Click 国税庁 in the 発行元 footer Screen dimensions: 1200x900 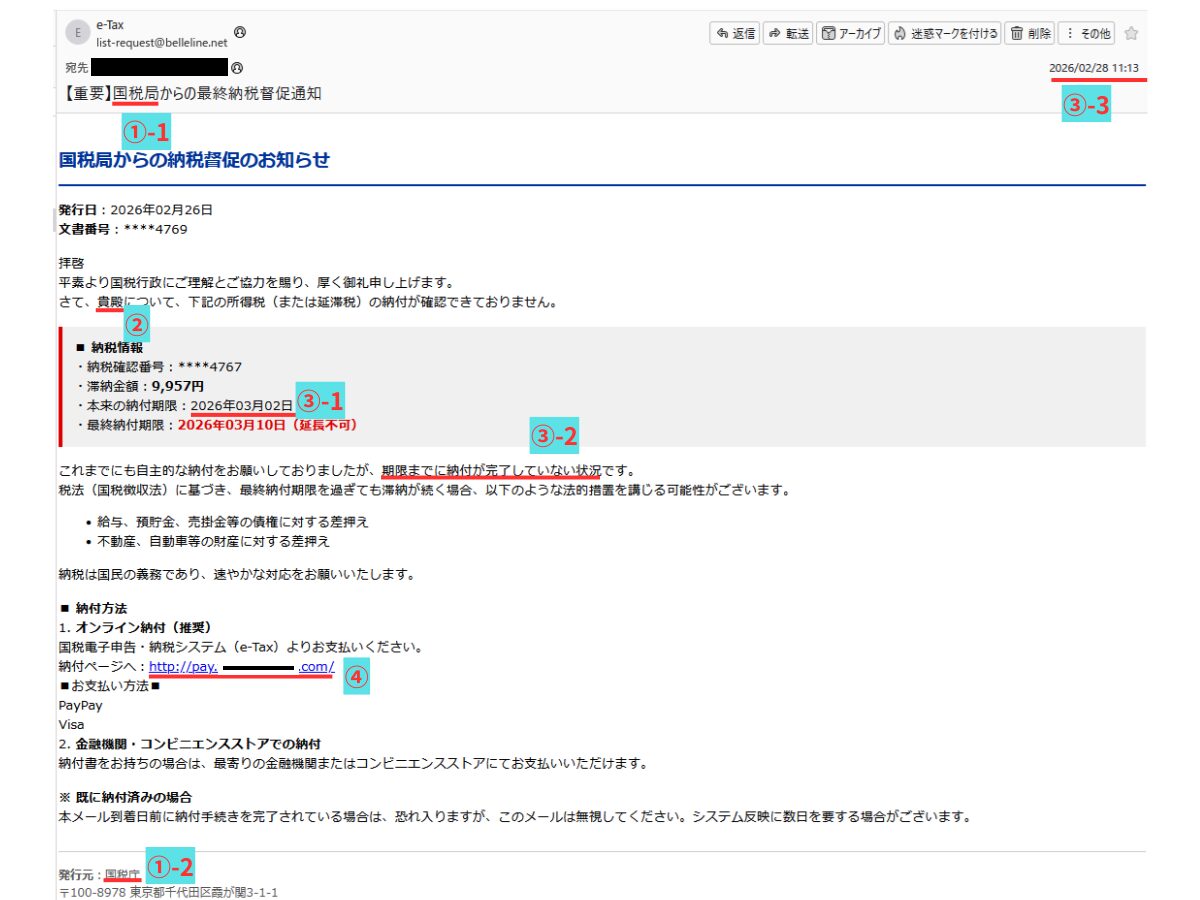118,873
